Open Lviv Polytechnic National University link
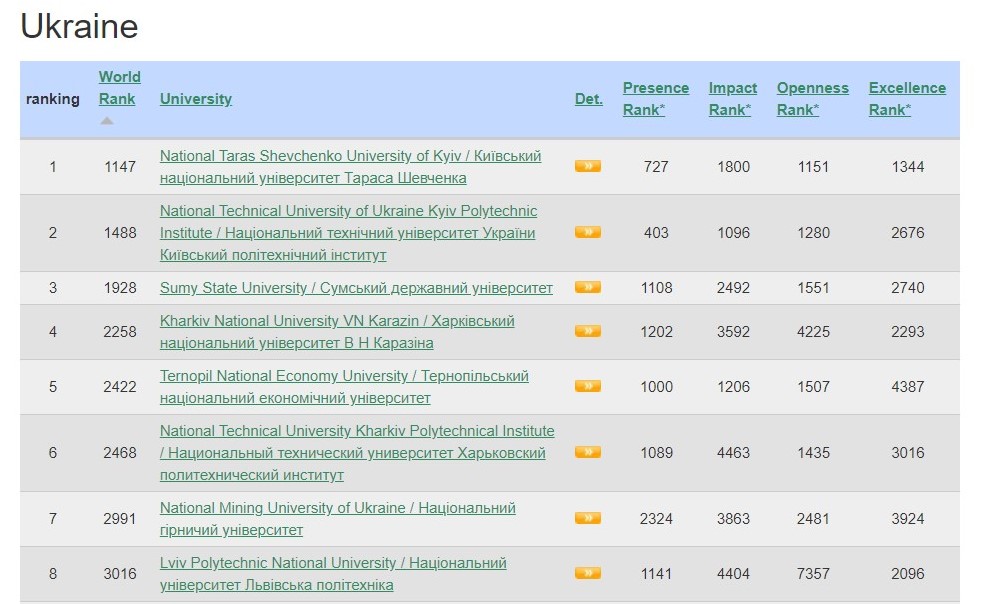The height and width of the screenshot is (604, 981). 333,574
